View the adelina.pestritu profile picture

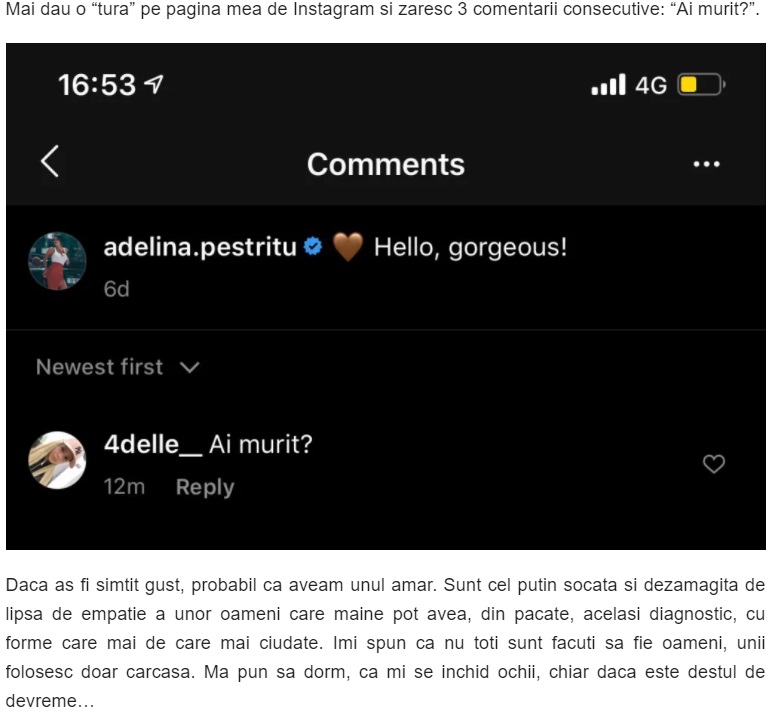click(x=57, y=262)
